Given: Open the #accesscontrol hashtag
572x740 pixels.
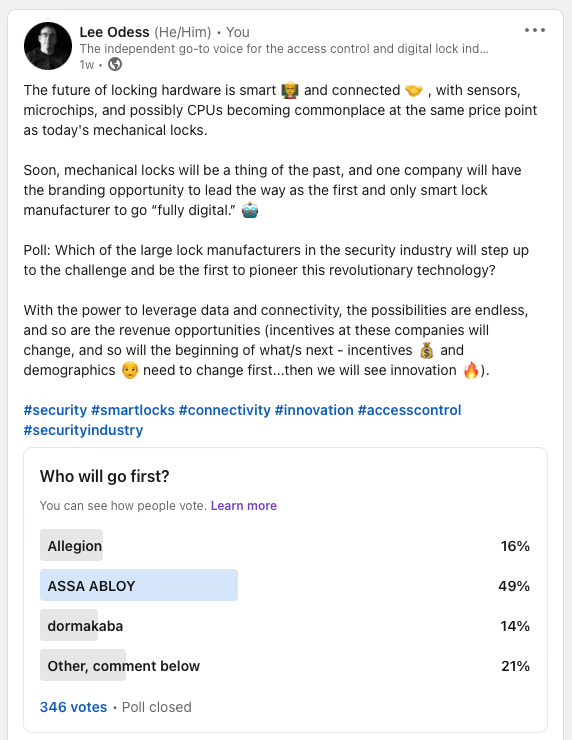Looking at the screenshot, I should [409, 410].
